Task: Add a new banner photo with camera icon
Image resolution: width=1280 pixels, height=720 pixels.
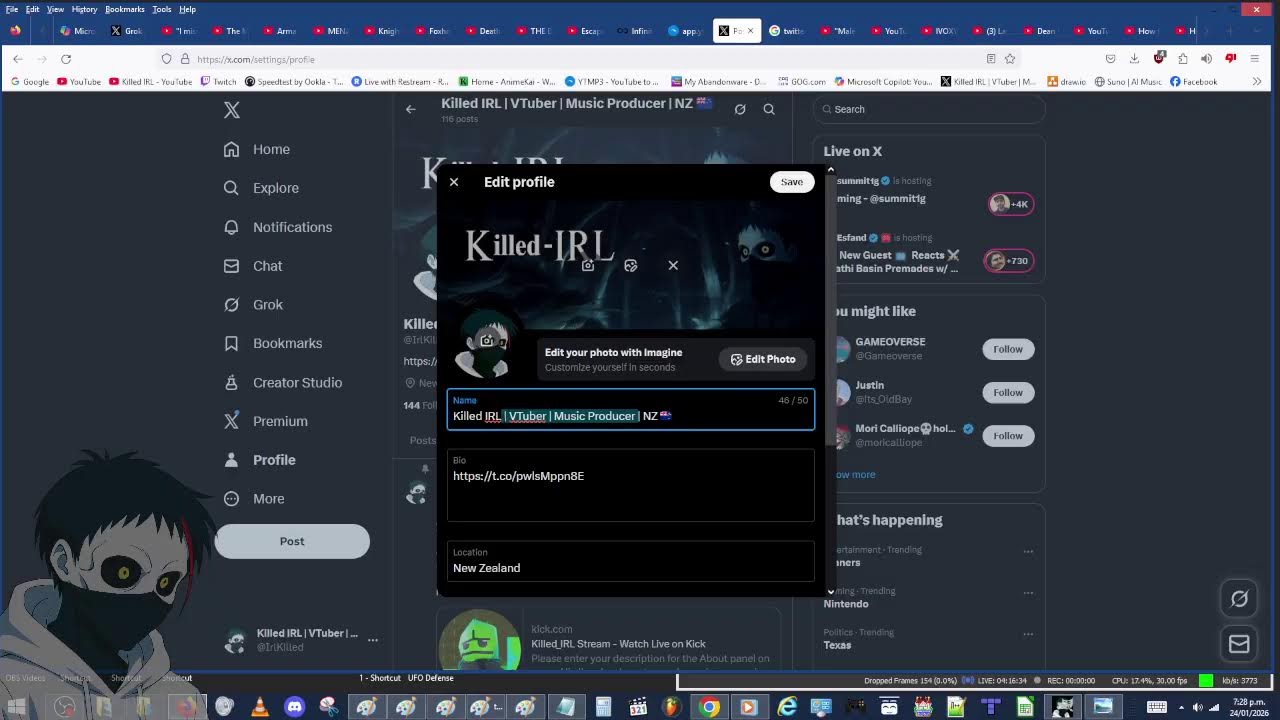Action: [x=588, y=265]
